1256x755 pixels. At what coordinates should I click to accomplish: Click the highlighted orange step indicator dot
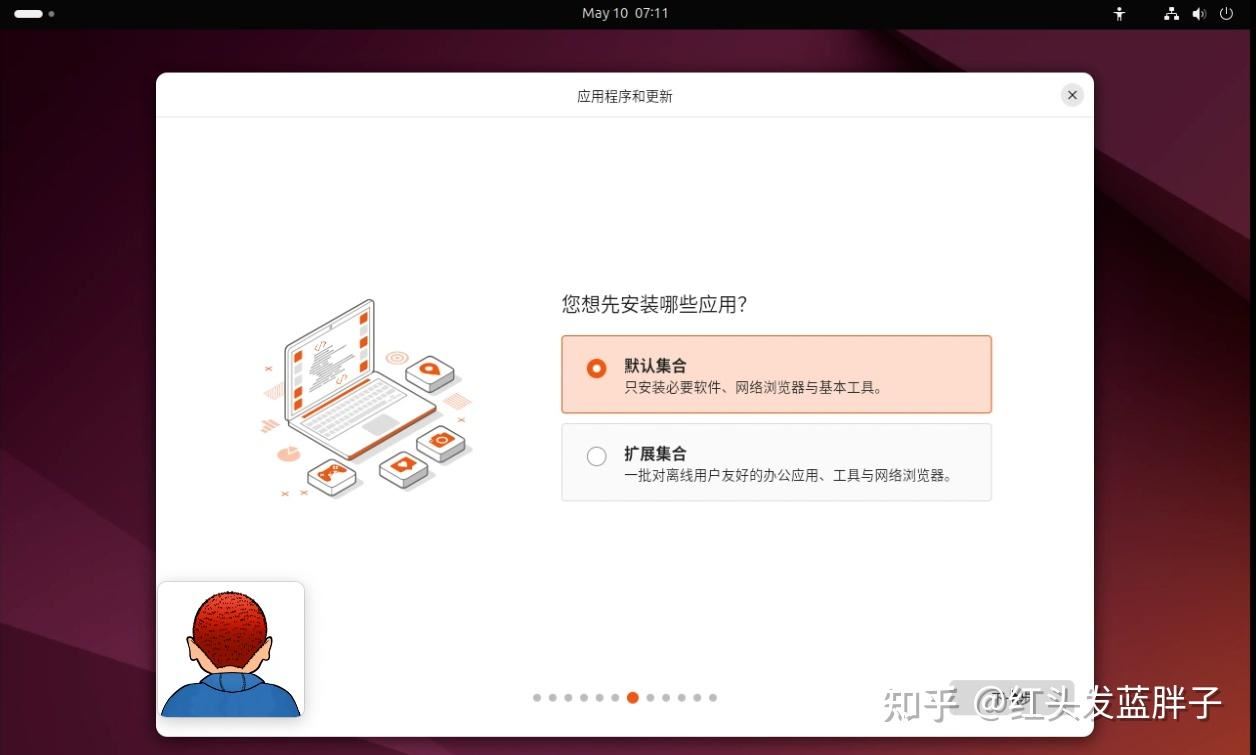coord(632,698)
